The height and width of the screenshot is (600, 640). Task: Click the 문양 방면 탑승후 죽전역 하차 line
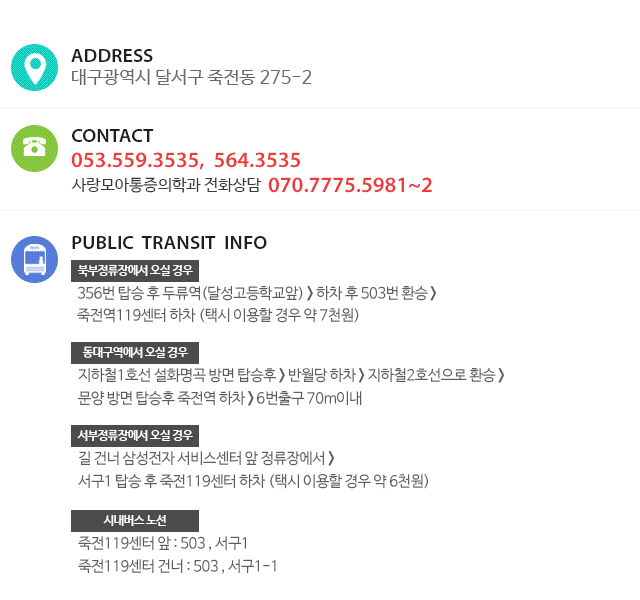point(220,398)
